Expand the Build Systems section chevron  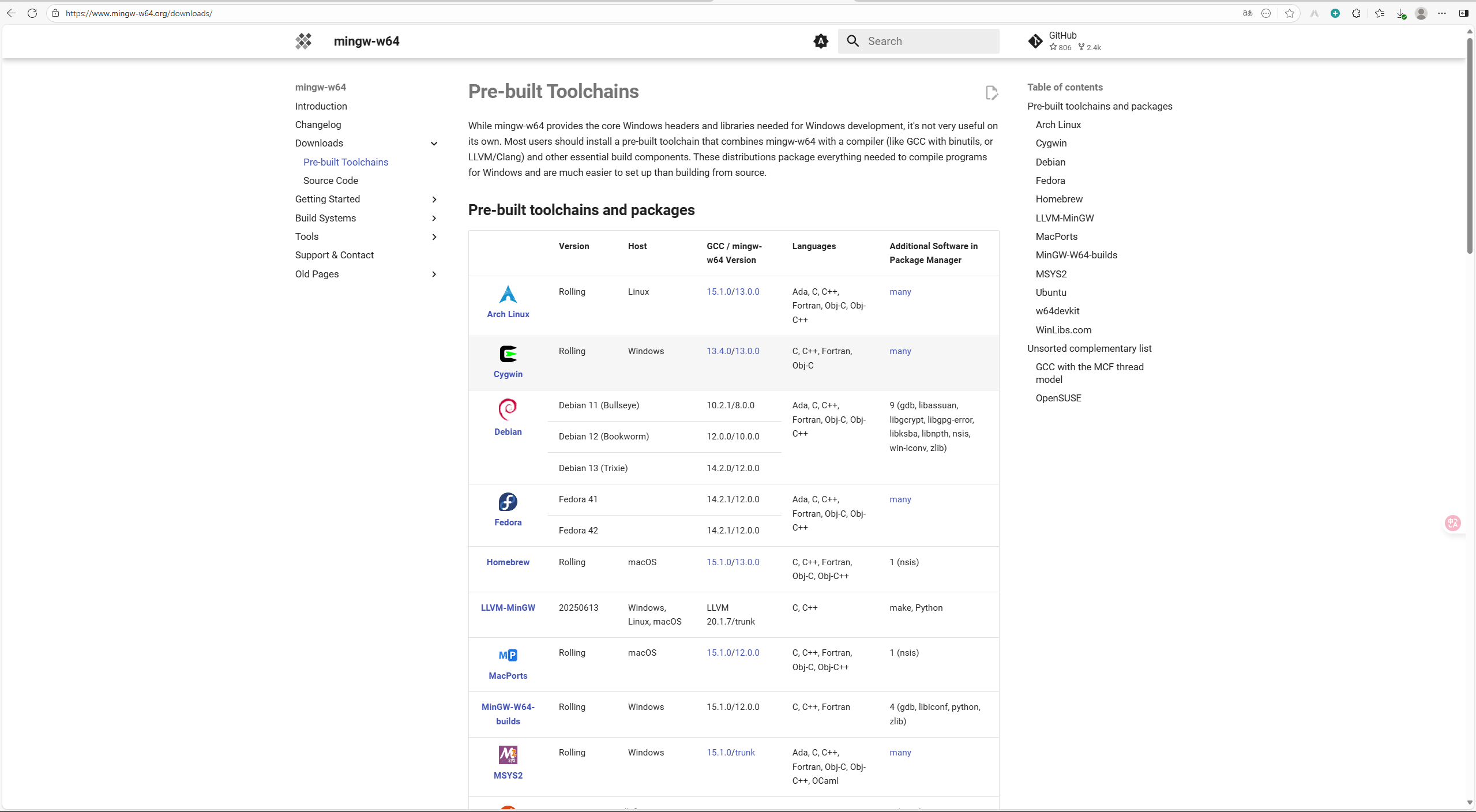[434, 218]
